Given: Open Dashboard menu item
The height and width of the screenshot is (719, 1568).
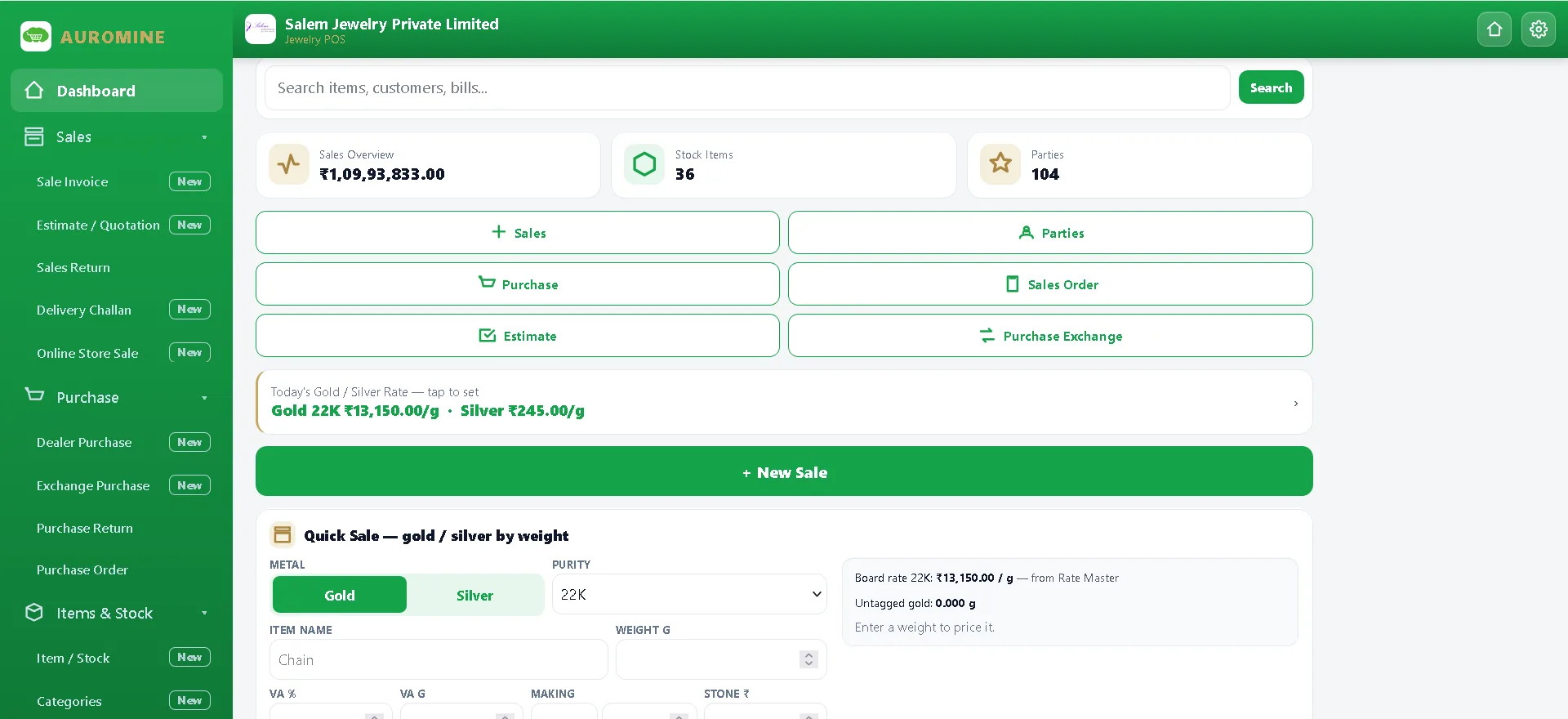Looking at the screenshot, I should [117, 91].
